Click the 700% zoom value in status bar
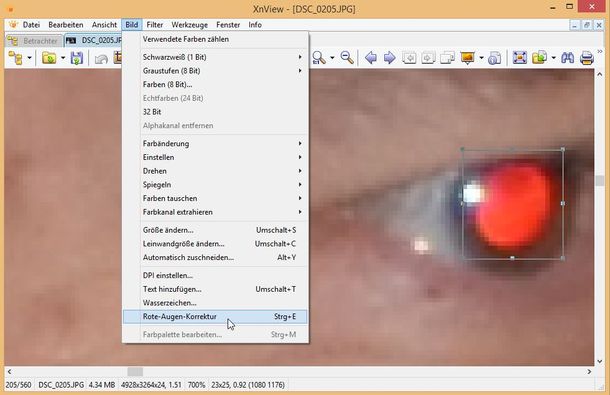 [196, 385]
